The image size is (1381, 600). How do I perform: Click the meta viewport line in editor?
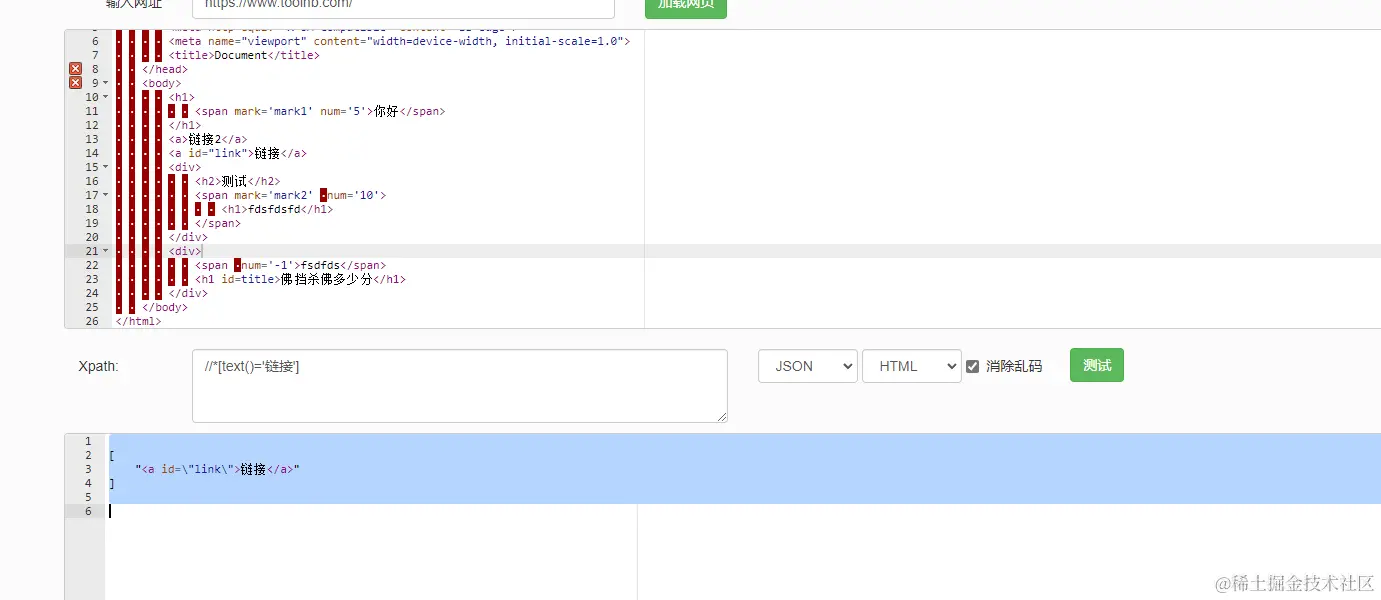click(x=399, y=41)
